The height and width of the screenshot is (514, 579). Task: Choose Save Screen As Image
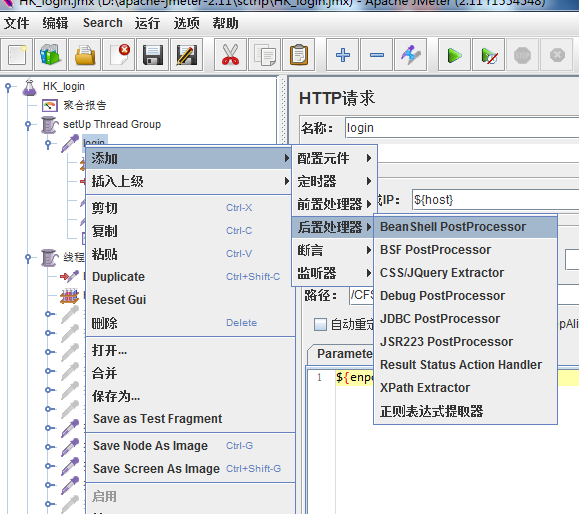tap(190, 469)
